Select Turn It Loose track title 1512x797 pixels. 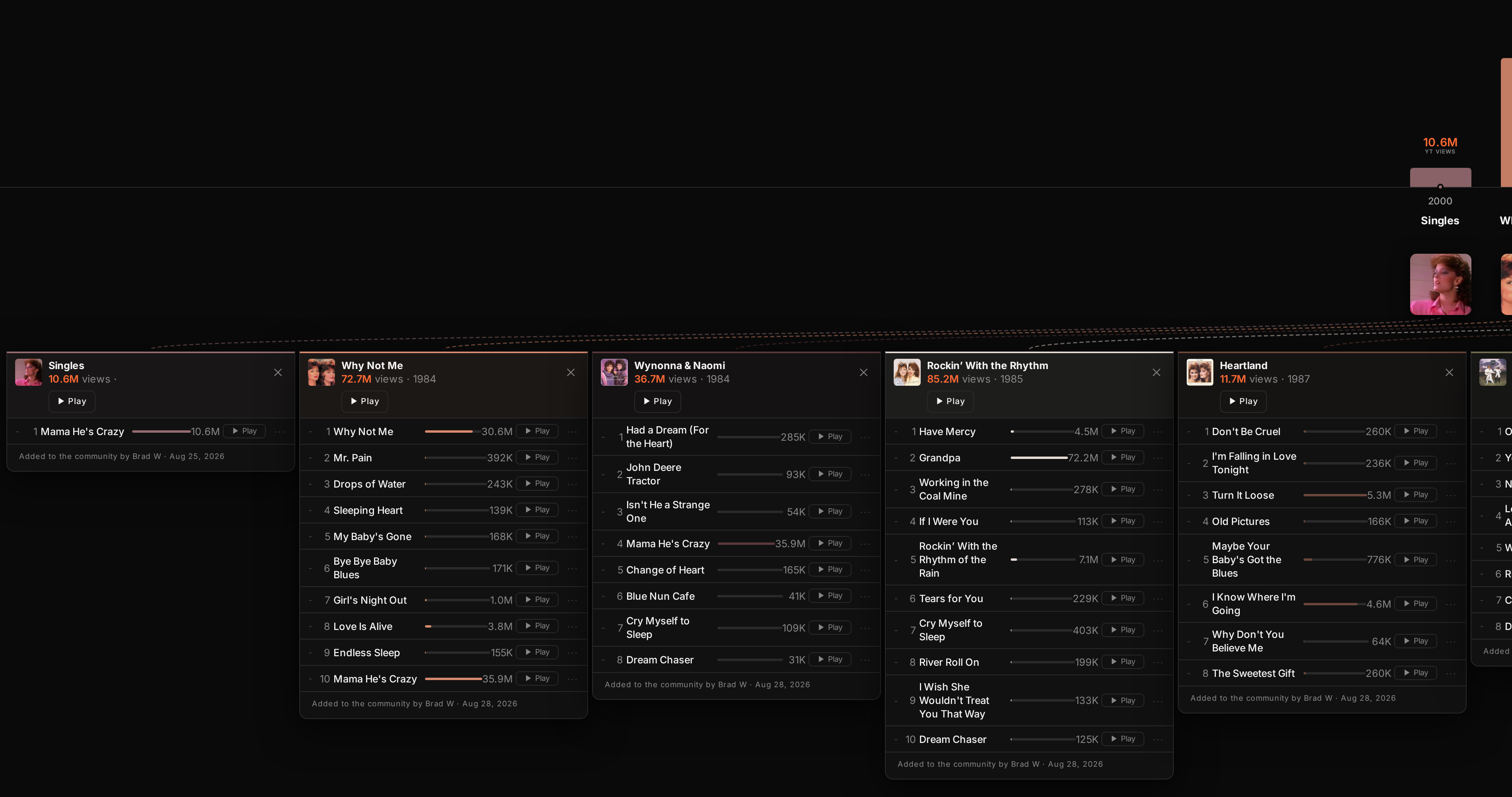(1243, 496)
